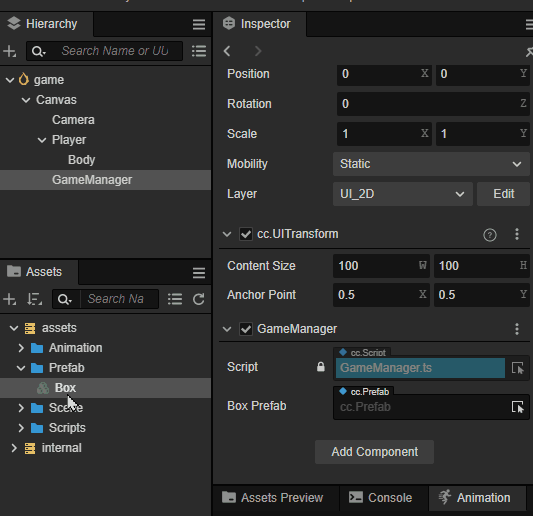Open the Assets search type magnifier dropdown
The width and height of the screenshot is (533, 516).
click(x=65, y=299)
